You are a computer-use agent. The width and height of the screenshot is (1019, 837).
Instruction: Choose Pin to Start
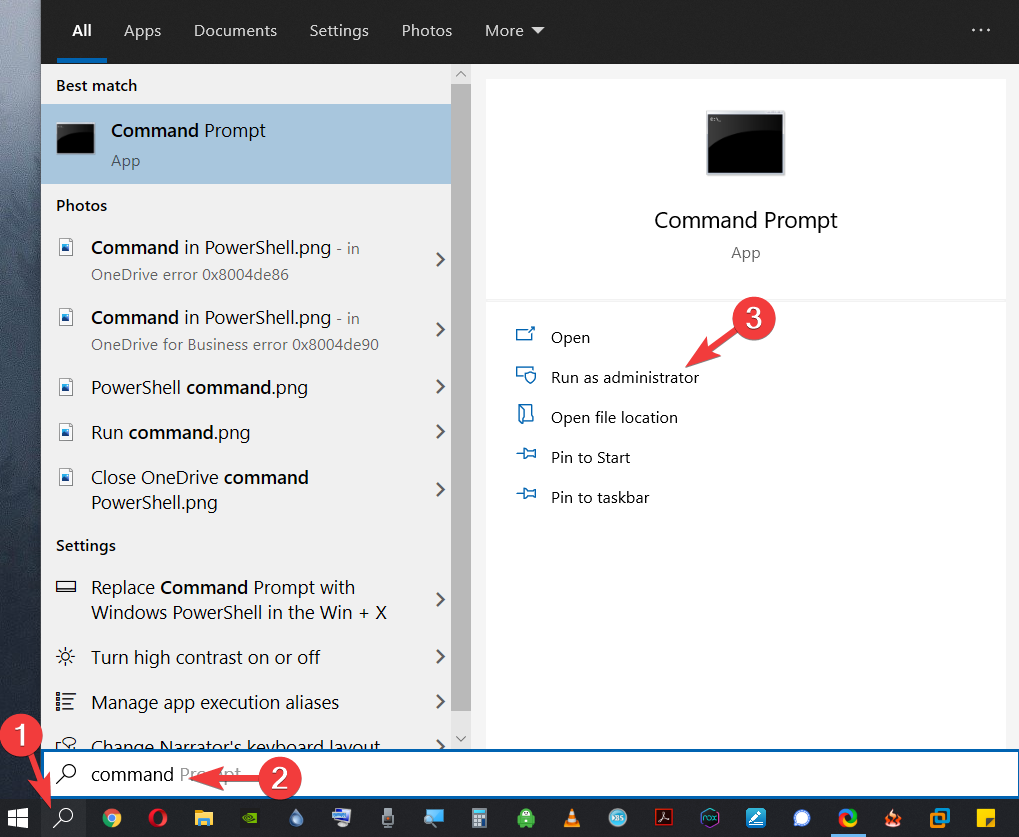point(590,457)
